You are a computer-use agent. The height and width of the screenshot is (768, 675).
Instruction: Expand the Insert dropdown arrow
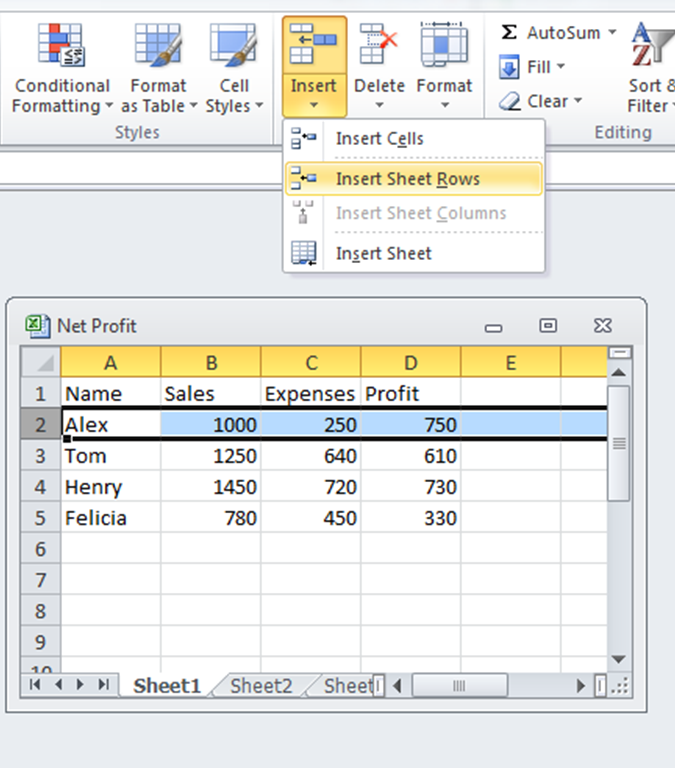[314, 105]
